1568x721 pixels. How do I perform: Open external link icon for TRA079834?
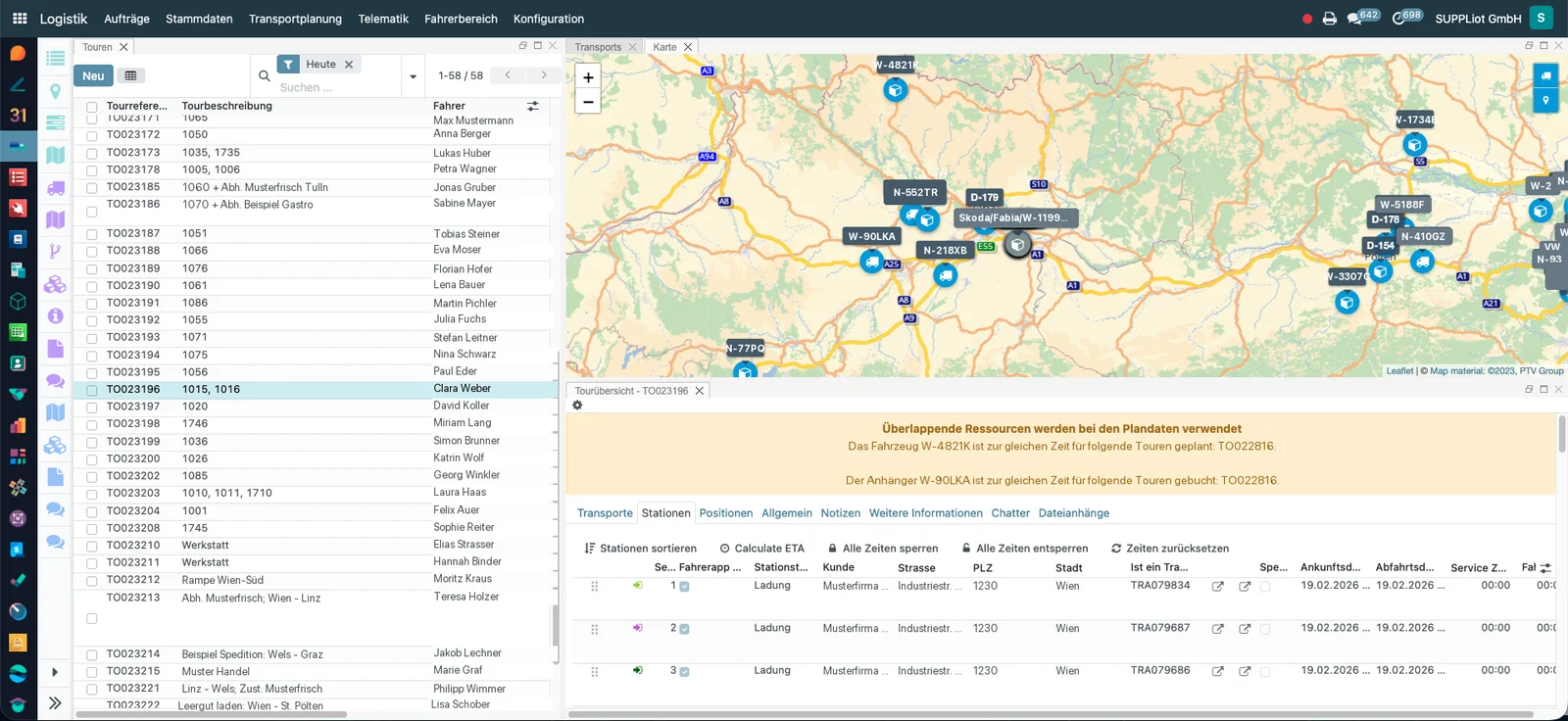[x=1217, y=587]
